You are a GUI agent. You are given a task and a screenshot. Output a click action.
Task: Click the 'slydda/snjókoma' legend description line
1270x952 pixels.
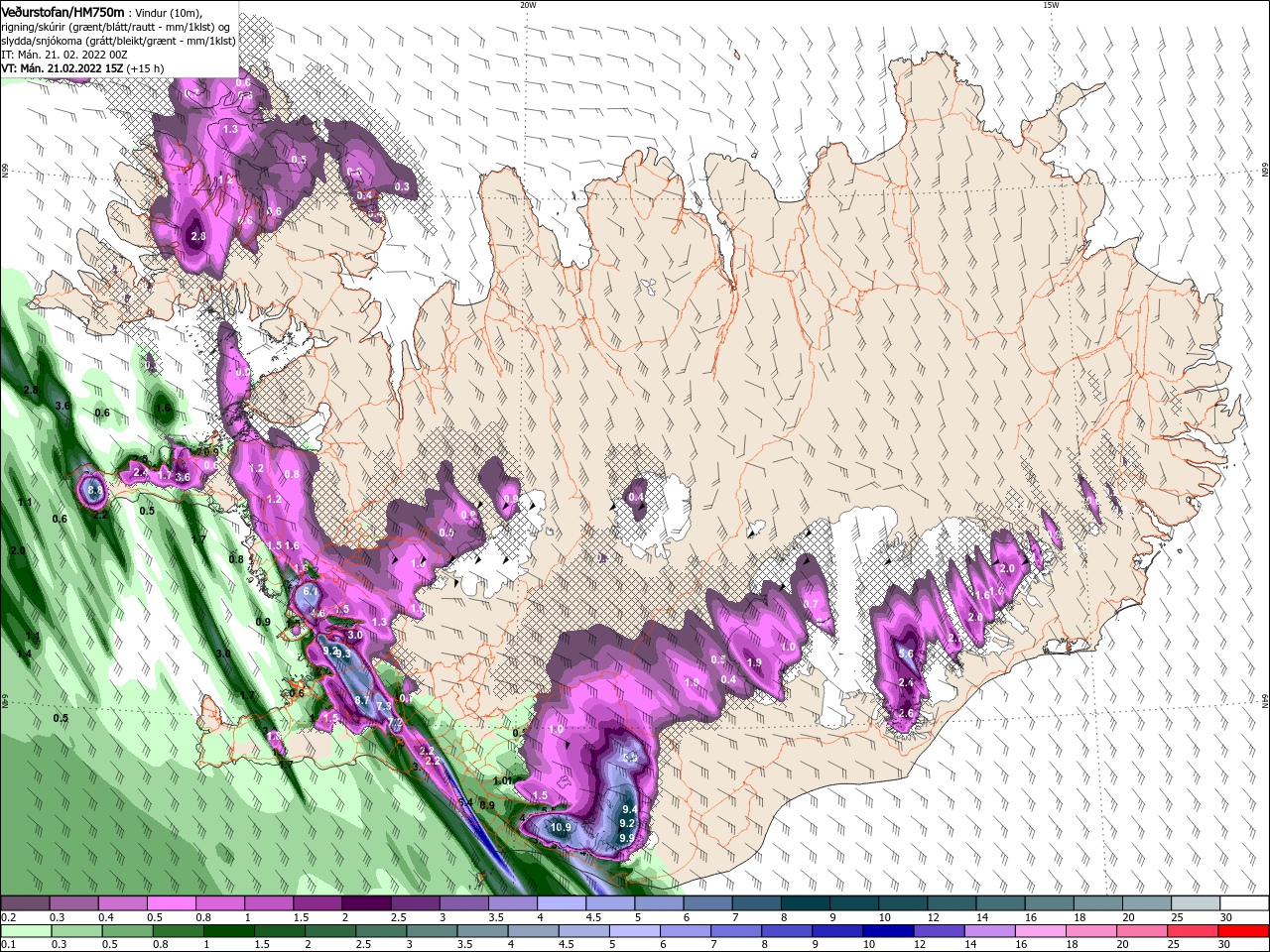[118, 41]
